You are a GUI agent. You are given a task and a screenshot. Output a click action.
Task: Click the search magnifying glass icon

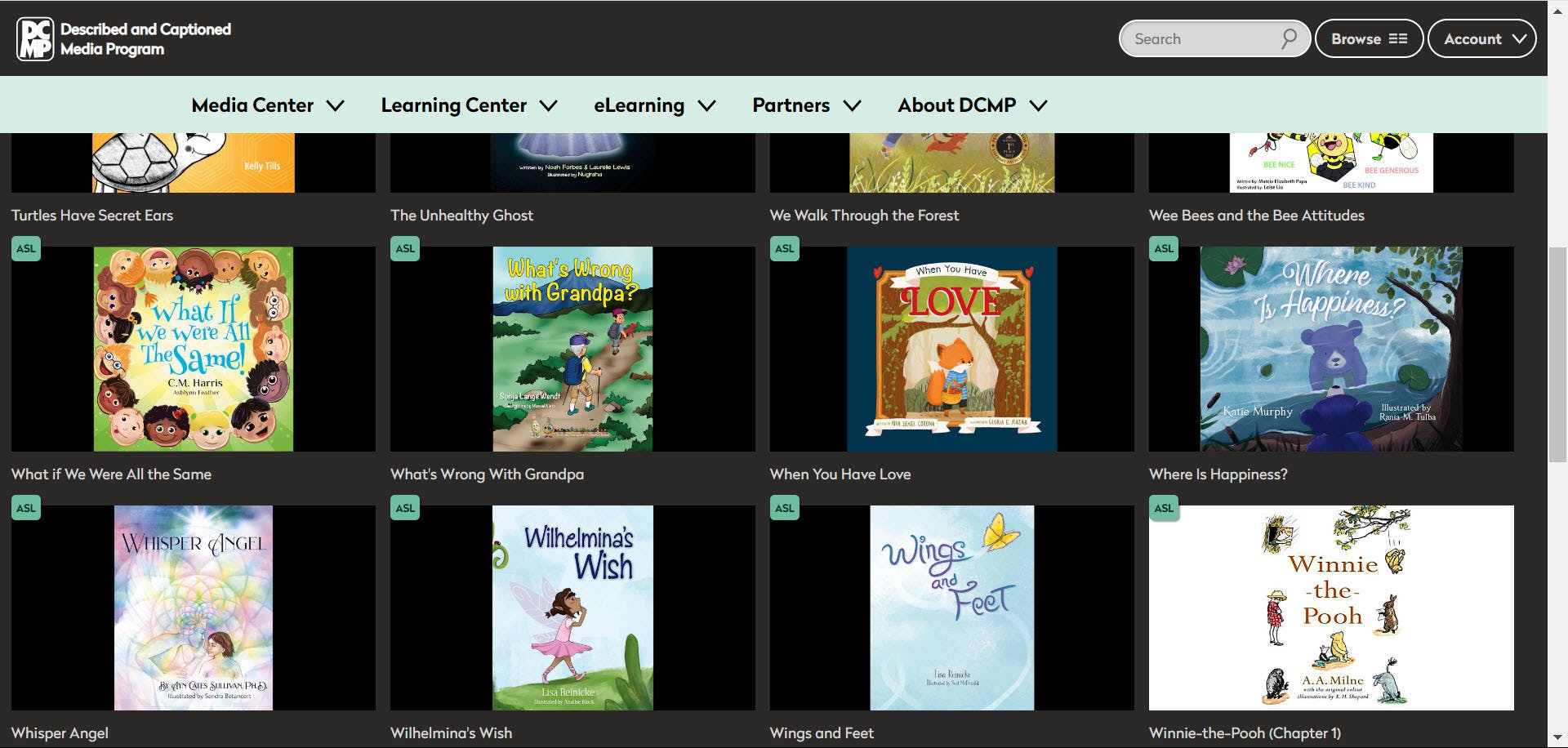1289,38
